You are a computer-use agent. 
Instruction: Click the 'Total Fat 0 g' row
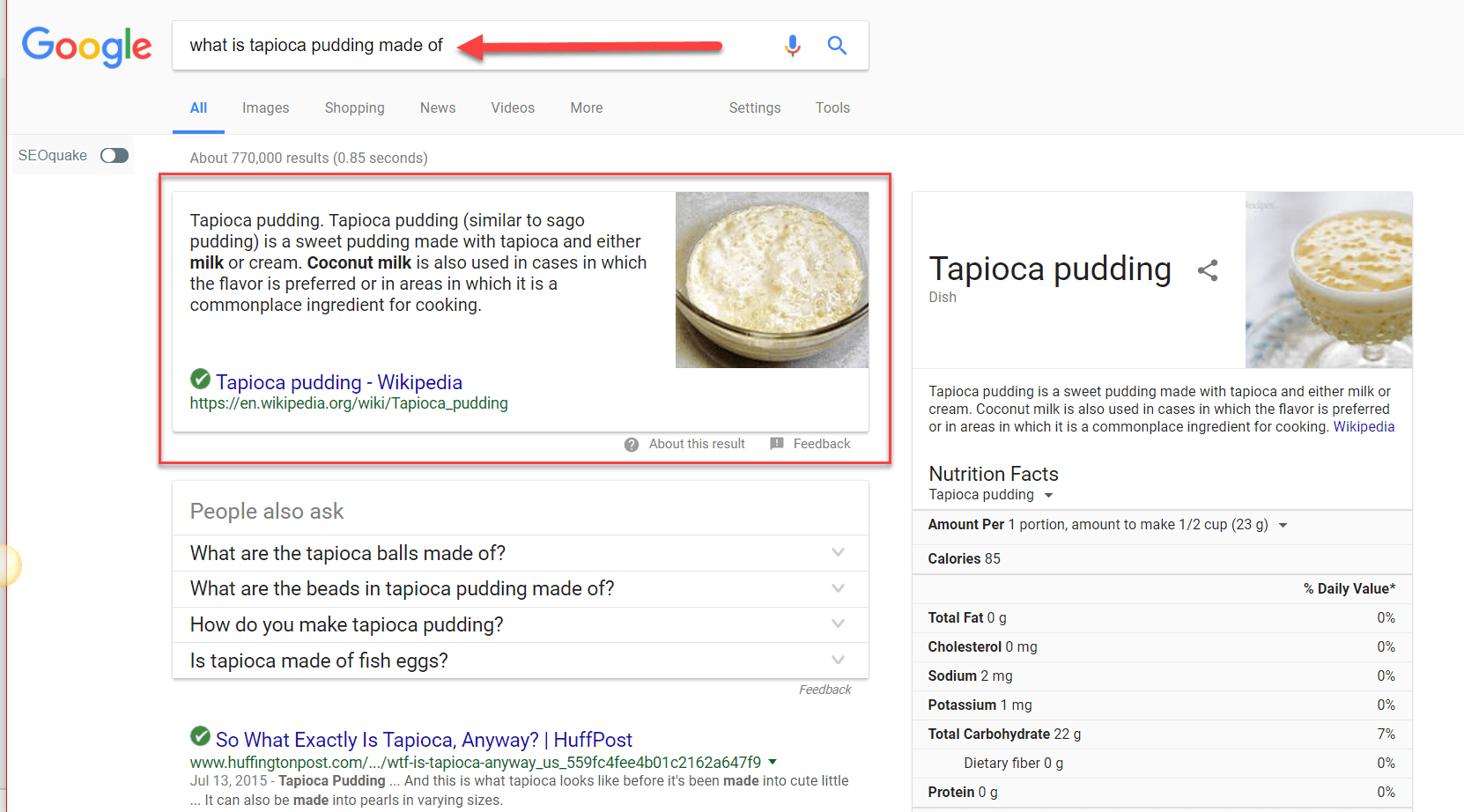tap(1162, 618)
